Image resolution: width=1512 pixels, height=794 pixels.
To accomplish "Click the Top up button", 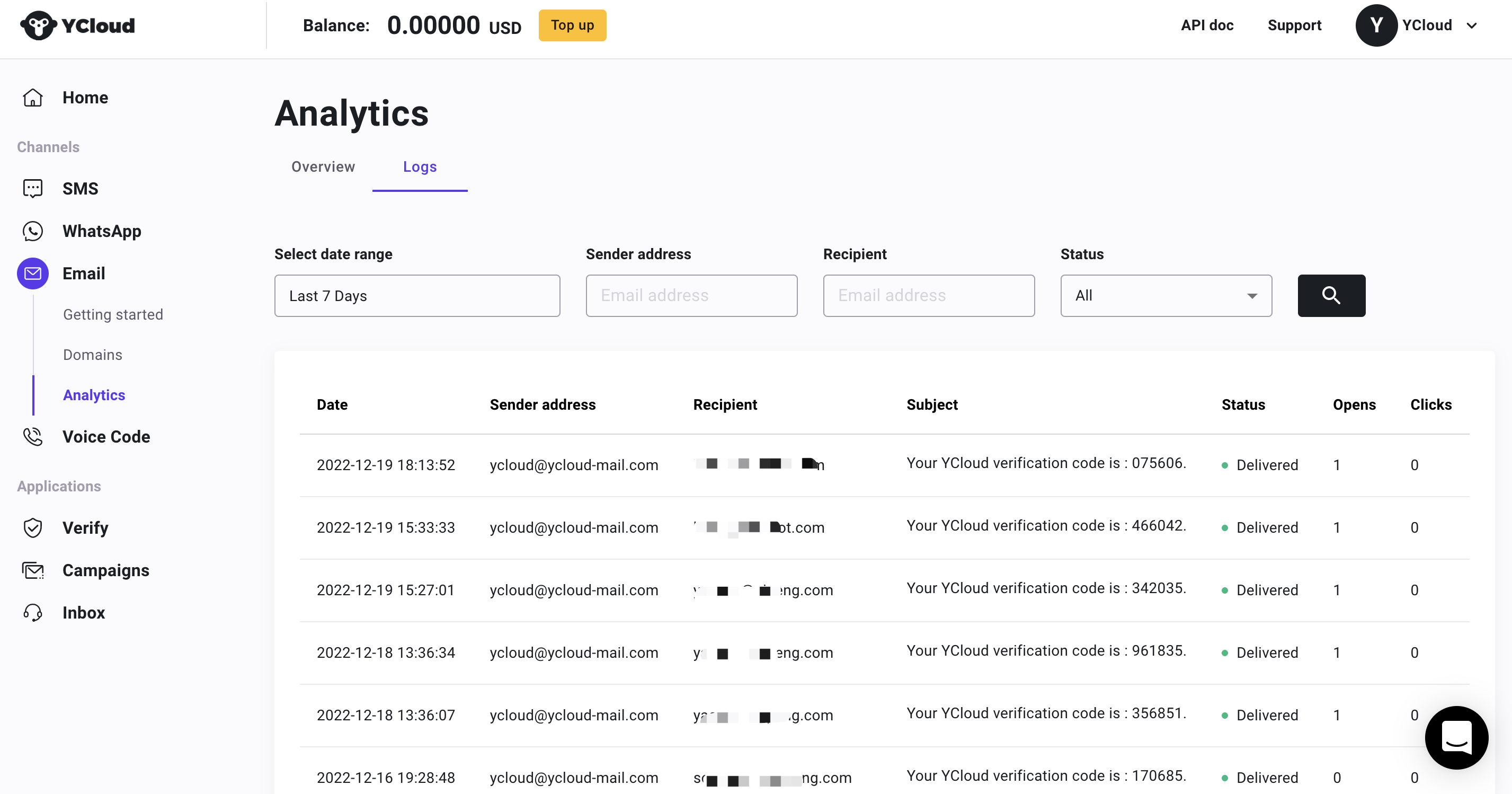I will tap(572, 25).
